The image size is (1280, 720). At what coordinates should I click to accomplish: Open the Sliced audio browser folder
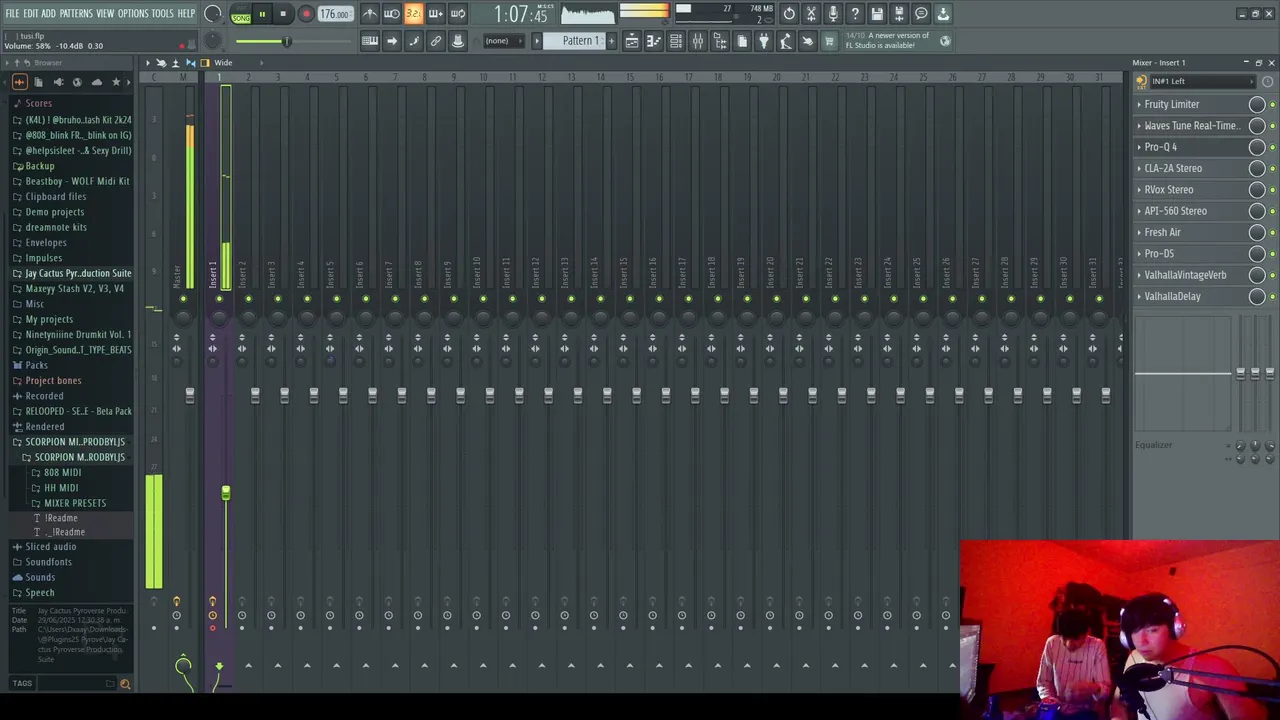point(50,547)
